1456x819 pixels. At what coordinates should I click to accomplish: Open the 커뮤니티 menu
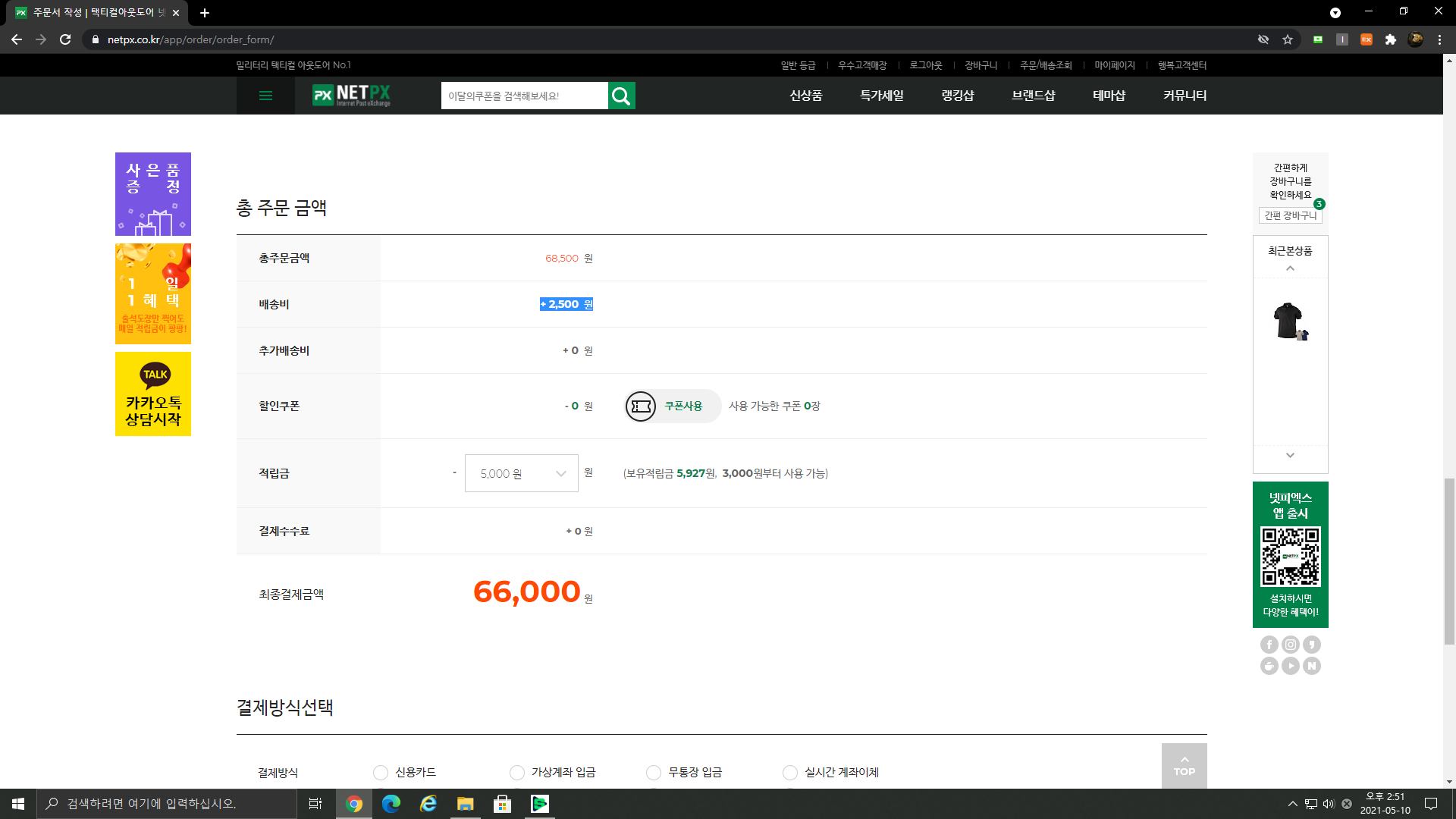coord(1185,96)
